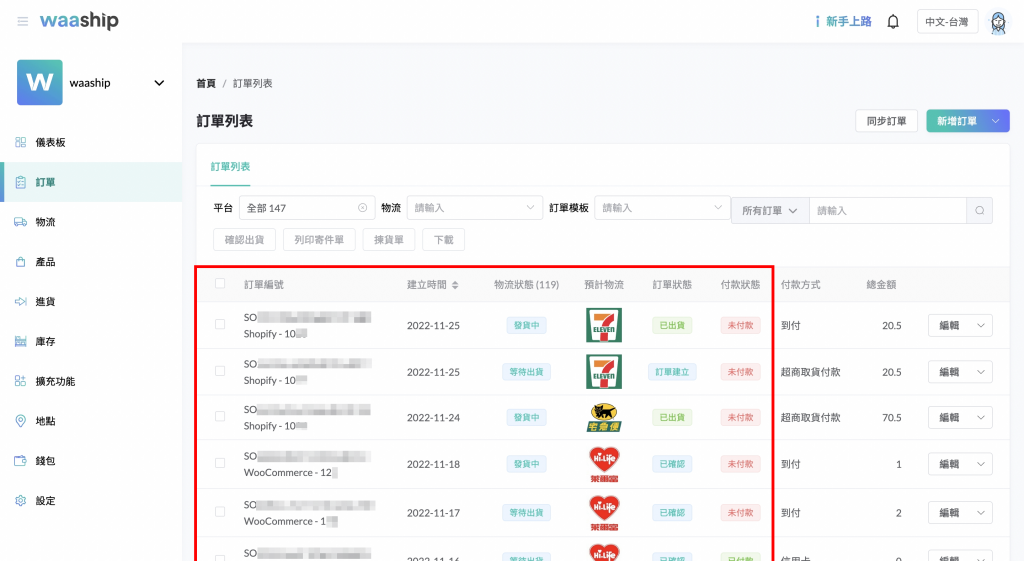Viewport: 1024px width, 561px height.
Task: Select the 訂單列表 tab
Action: pos(230,166)
